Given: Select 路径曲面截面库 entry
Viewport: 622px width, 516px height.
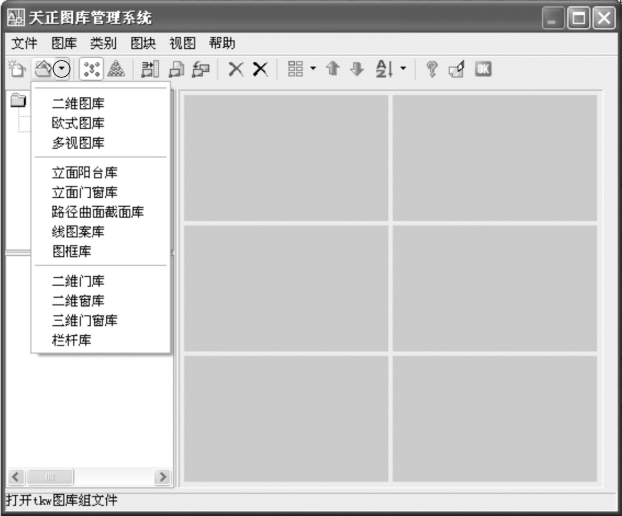Looking at the screenshot, I should coord(101,212).
